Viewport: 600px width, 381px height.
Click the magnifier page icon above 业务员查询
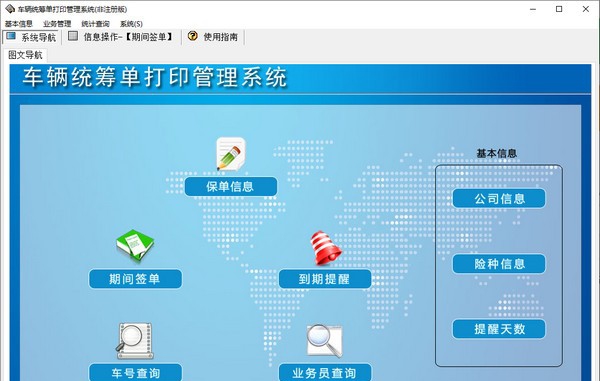click(x=324, y=340)
